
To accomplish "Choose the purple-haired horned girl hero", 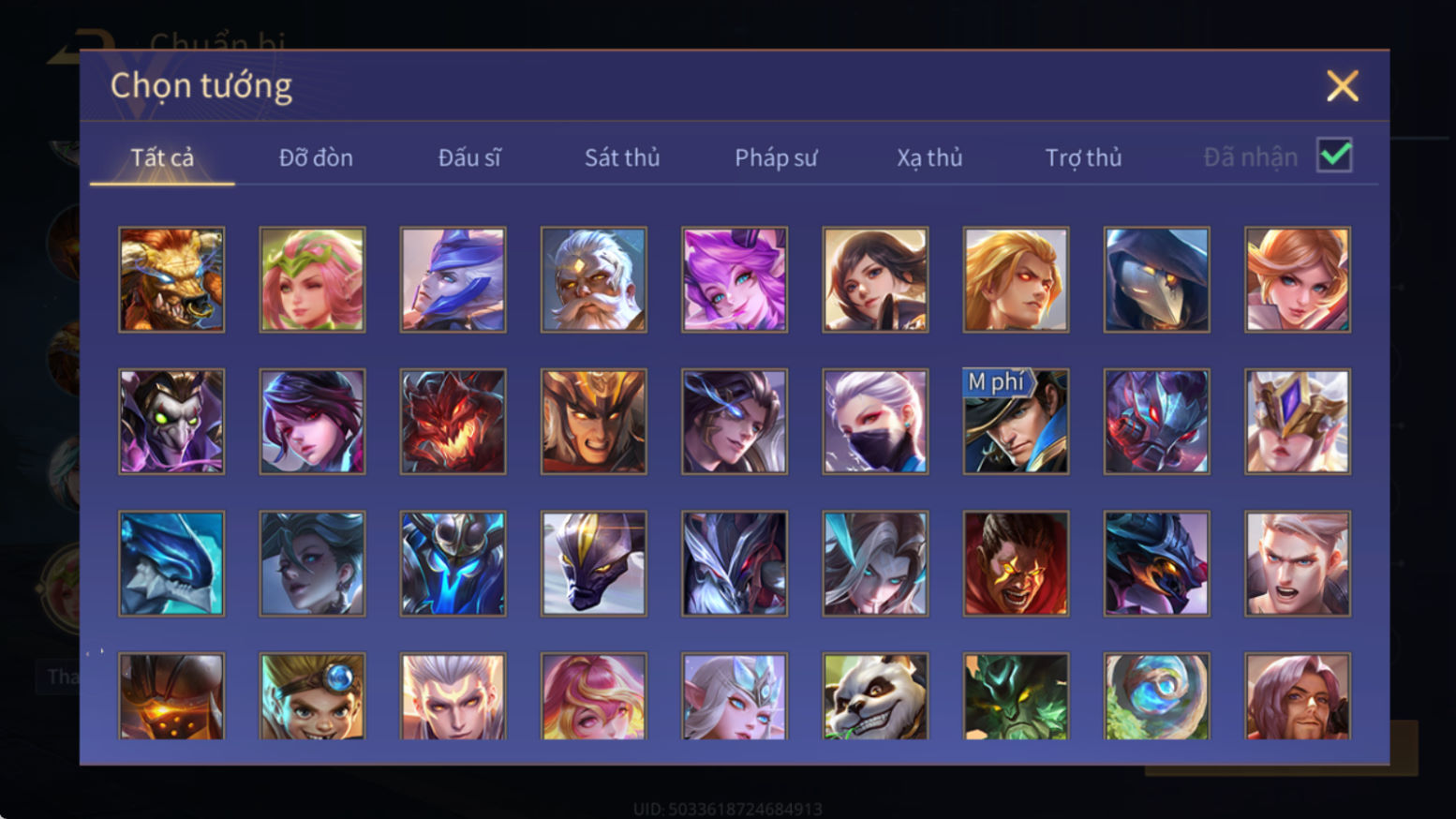I will pos(735,279).
